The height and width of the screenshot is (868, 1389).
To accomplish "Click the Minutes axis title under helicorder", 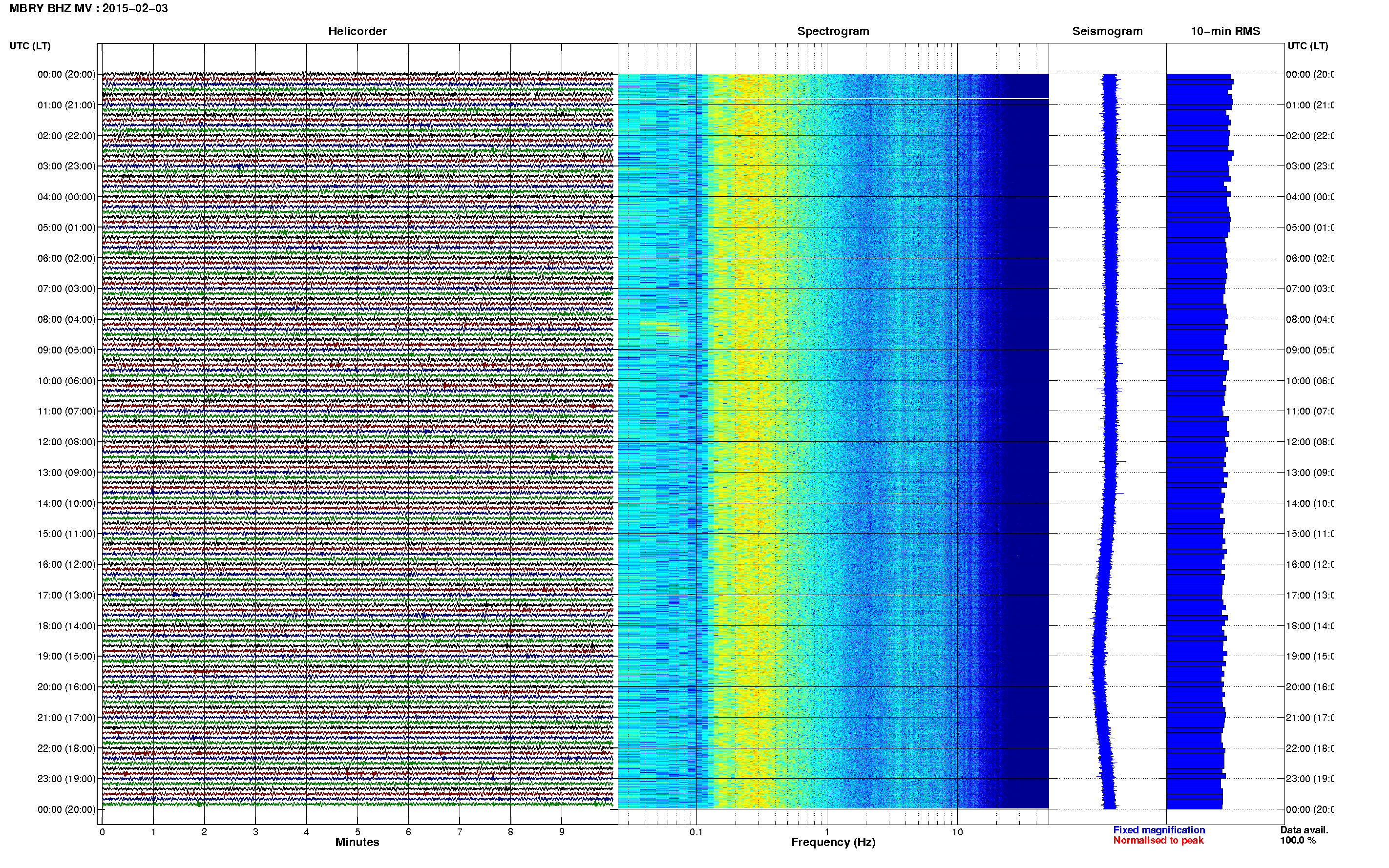I will (x=357, y=842).
